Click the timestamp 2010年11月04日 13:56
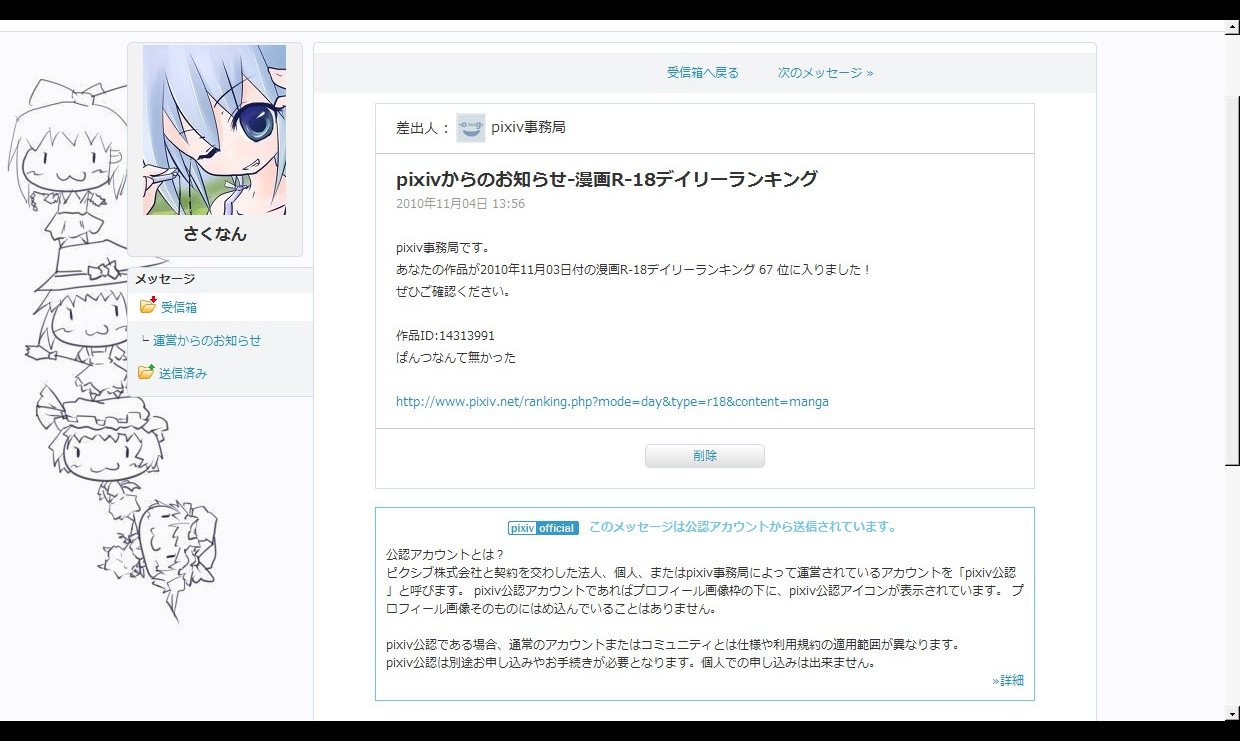Screen dimensions: 1240x741 point(460,204)
